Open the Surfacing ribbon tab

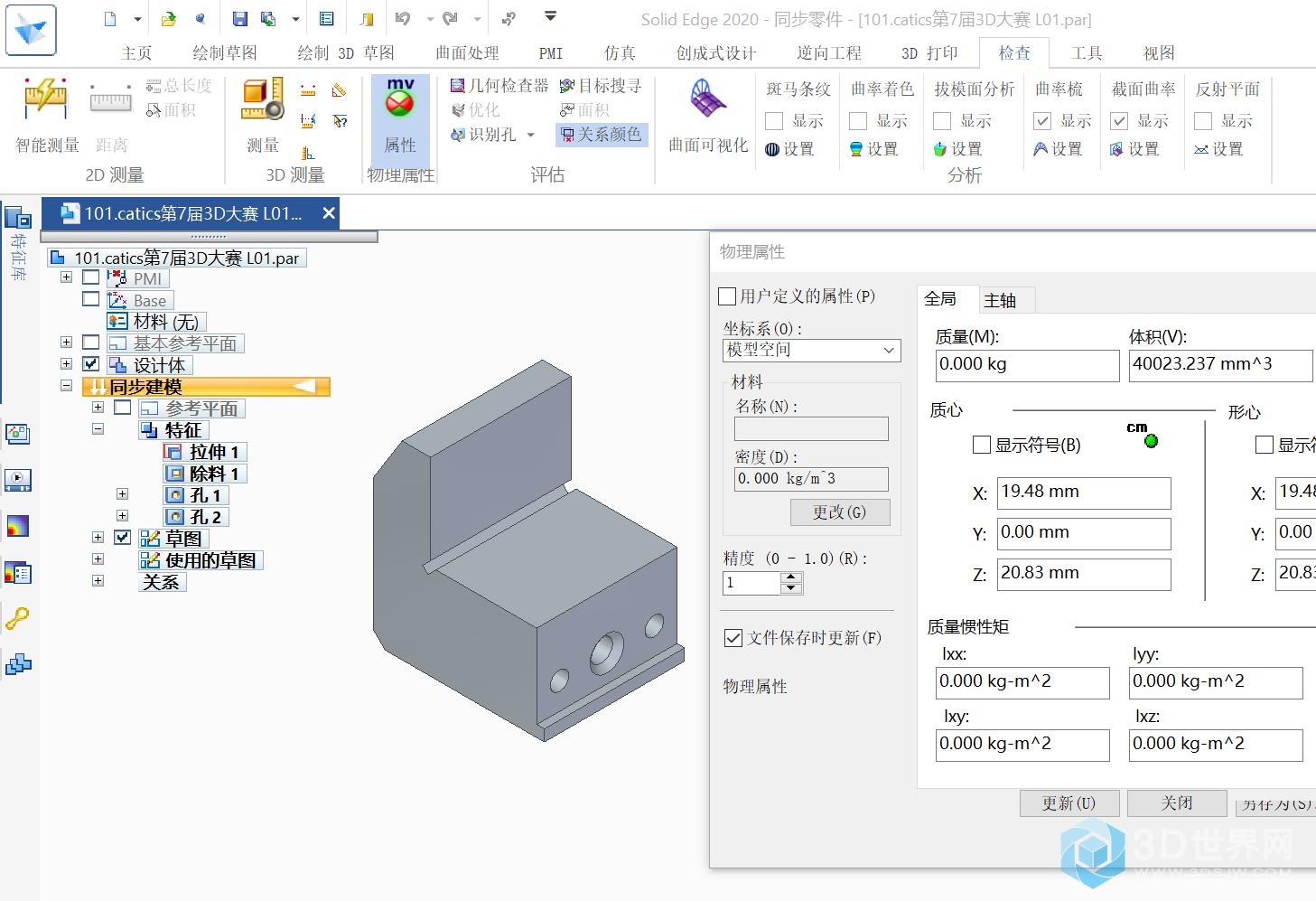click(467, 53)
